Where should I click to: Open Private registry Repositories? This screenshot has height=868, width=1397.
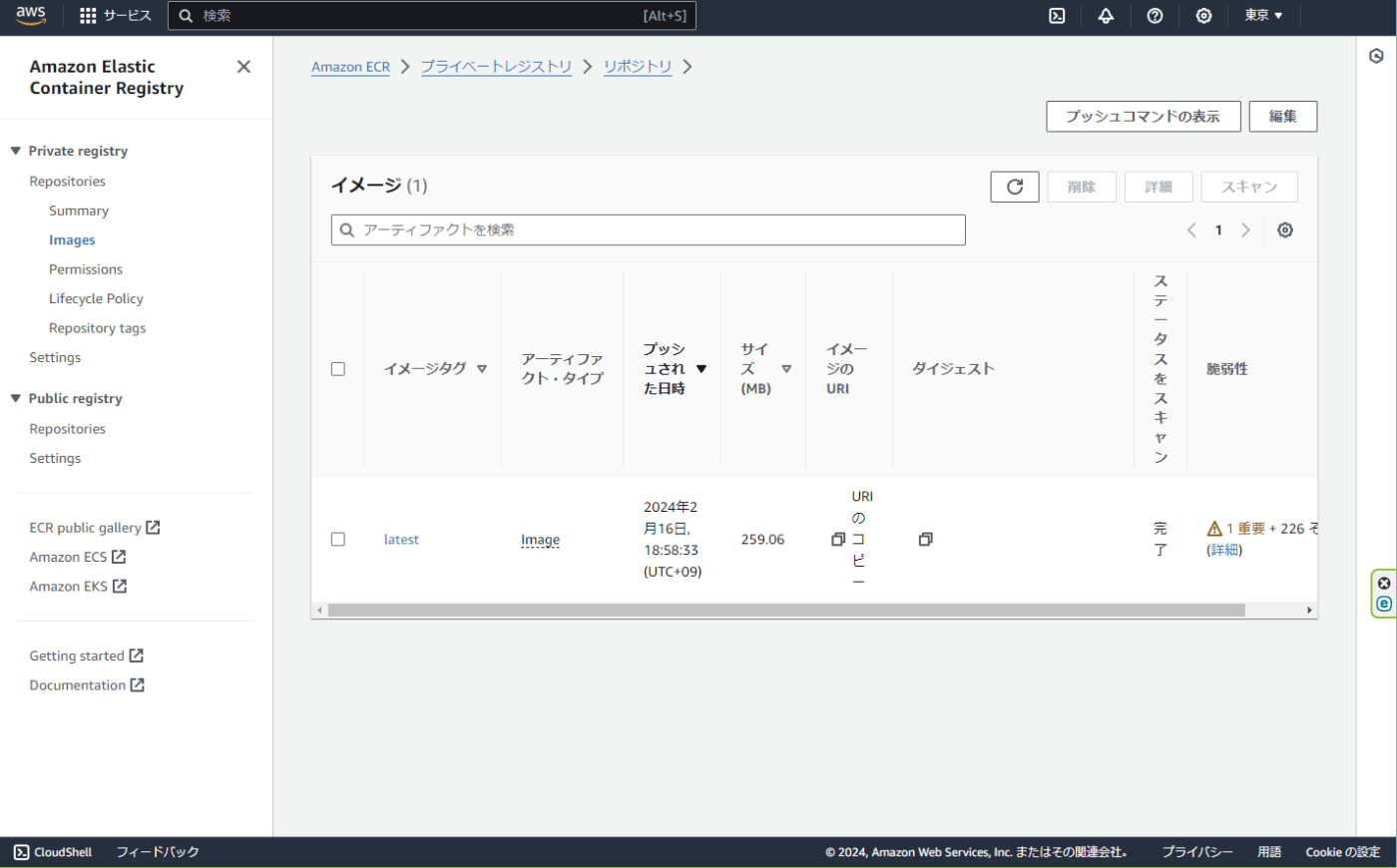click(67, 182)
